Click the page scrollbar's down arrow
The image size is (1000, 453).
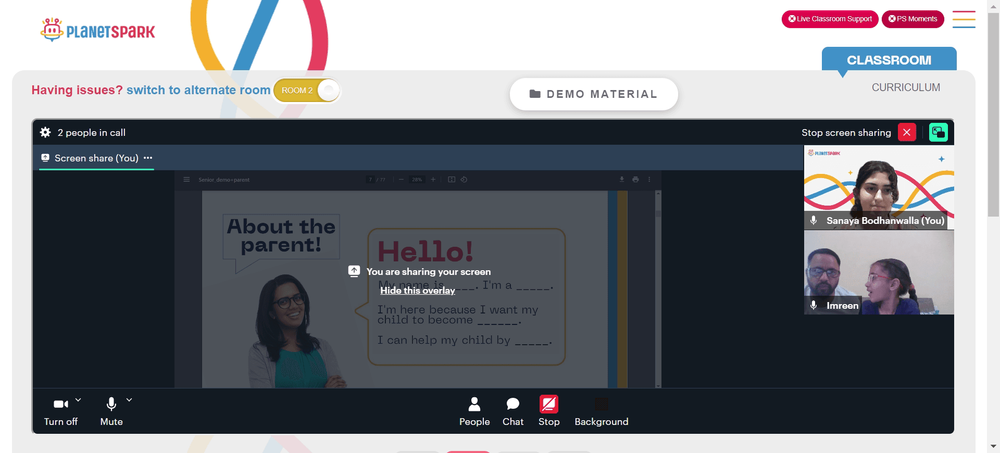pyautogui.click(x=994, y=447)
